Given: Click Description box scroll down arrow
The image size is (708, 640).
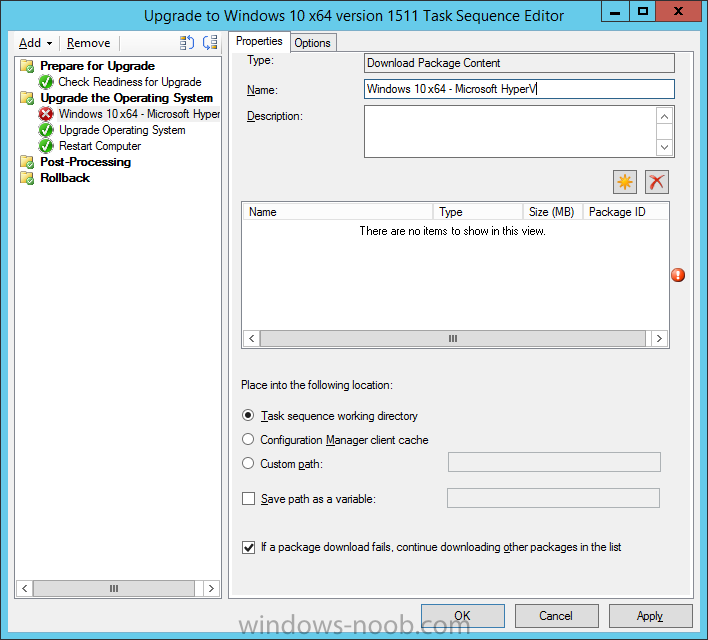Looking at the screenshot, I should click(664, 147).
